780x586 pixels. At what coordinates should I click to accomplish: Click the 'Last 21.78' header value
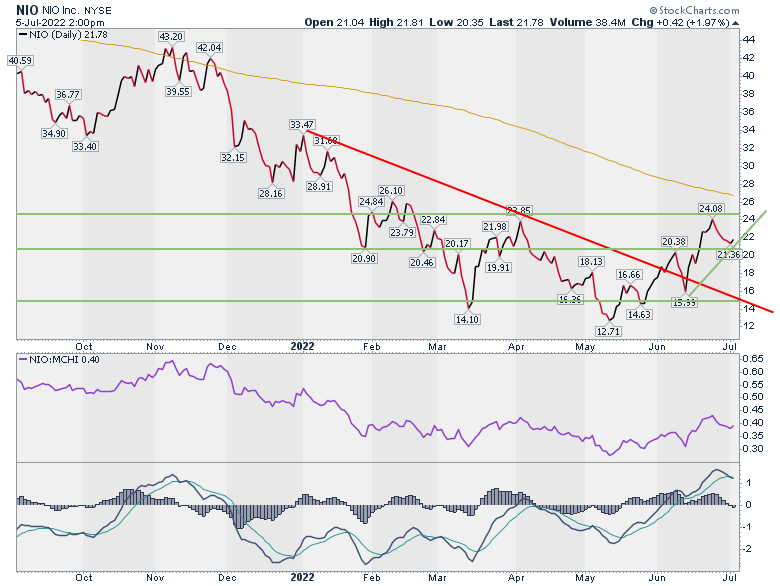click(516, 22)
